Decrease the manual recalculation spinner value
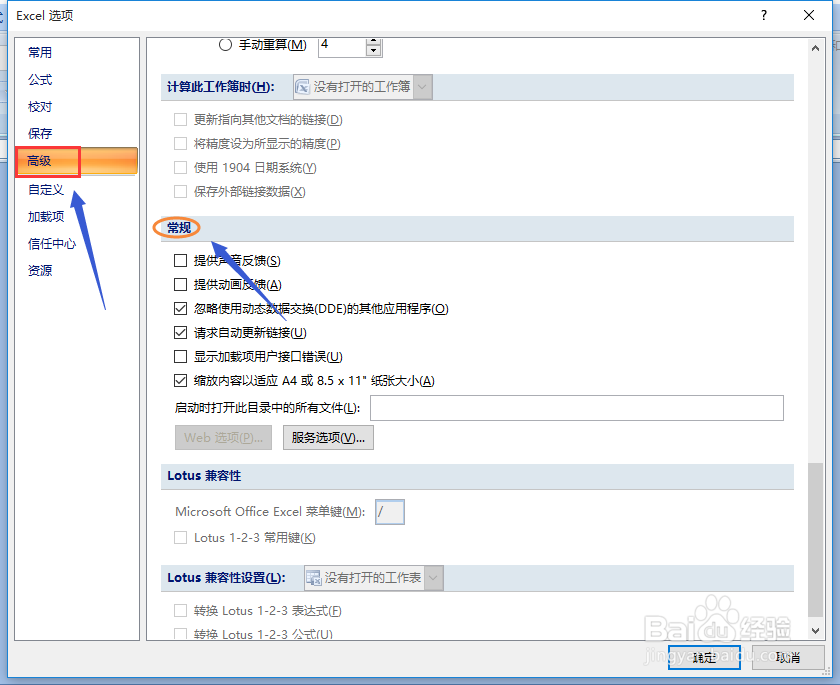This screenshot has height=685, width=840. (373, 51)
